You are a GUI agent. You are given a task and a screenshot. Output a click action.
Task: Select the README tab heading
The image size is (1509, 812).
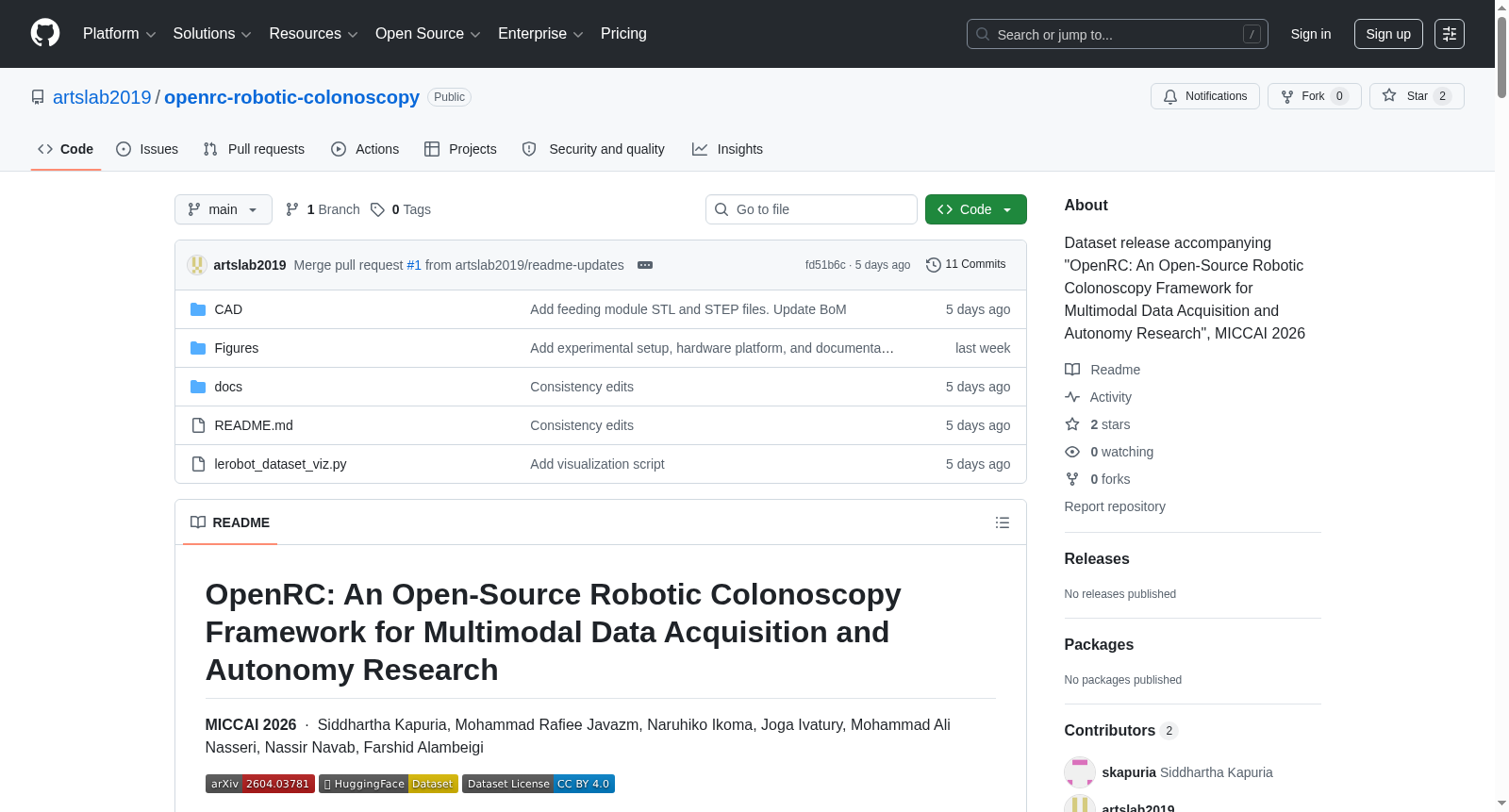(x=230, y=522)
